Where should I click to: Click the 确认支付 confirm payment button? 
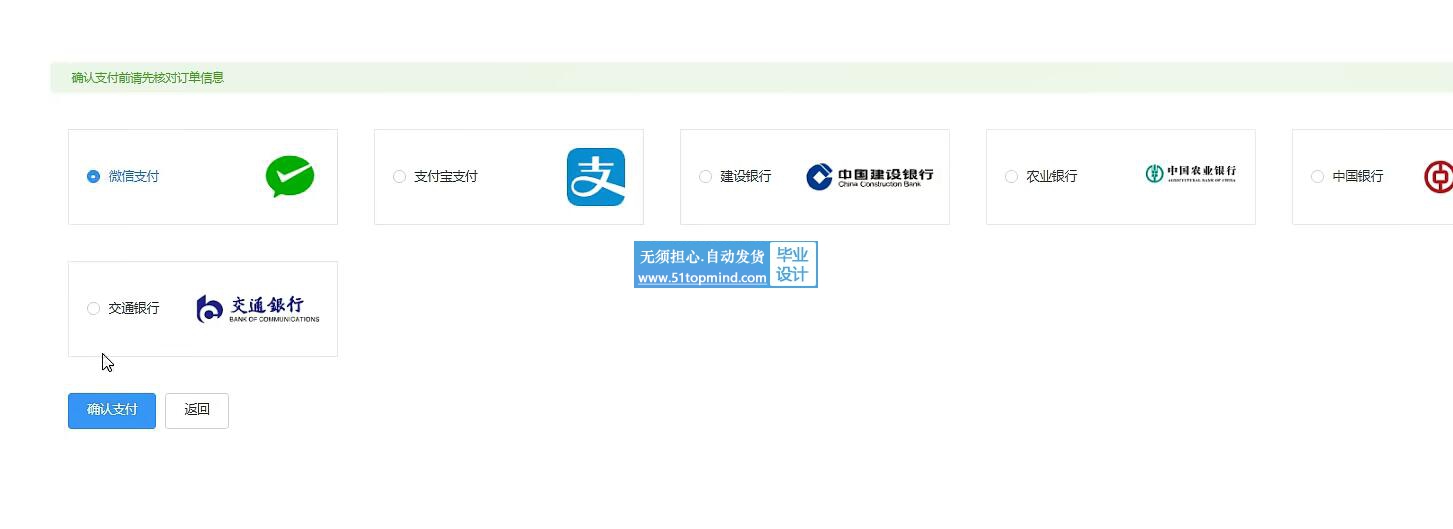click(112, 410)
